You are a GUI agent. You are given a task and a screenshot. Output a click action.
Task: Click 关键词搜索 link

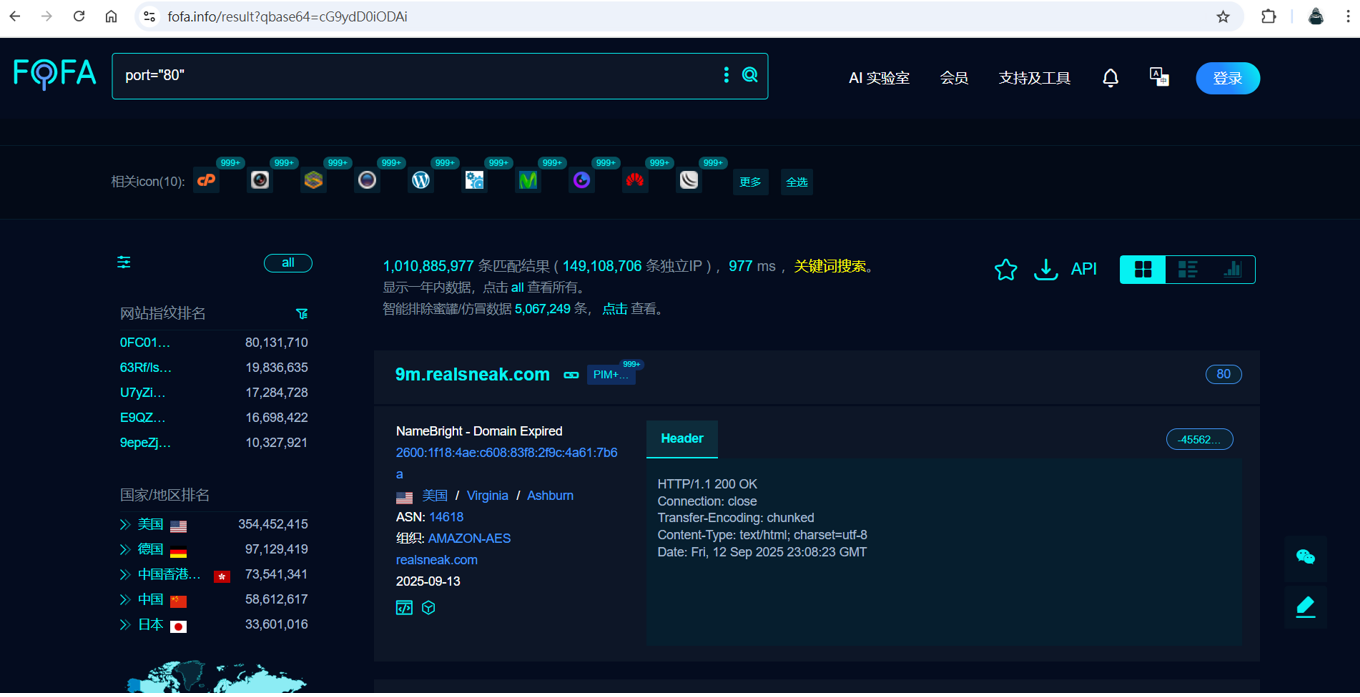tap(830, 266)
